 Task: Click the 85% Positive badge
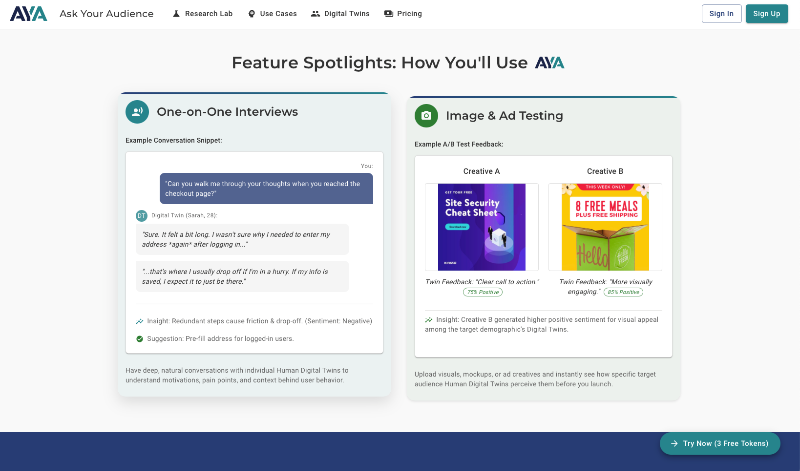click(622, 292)
